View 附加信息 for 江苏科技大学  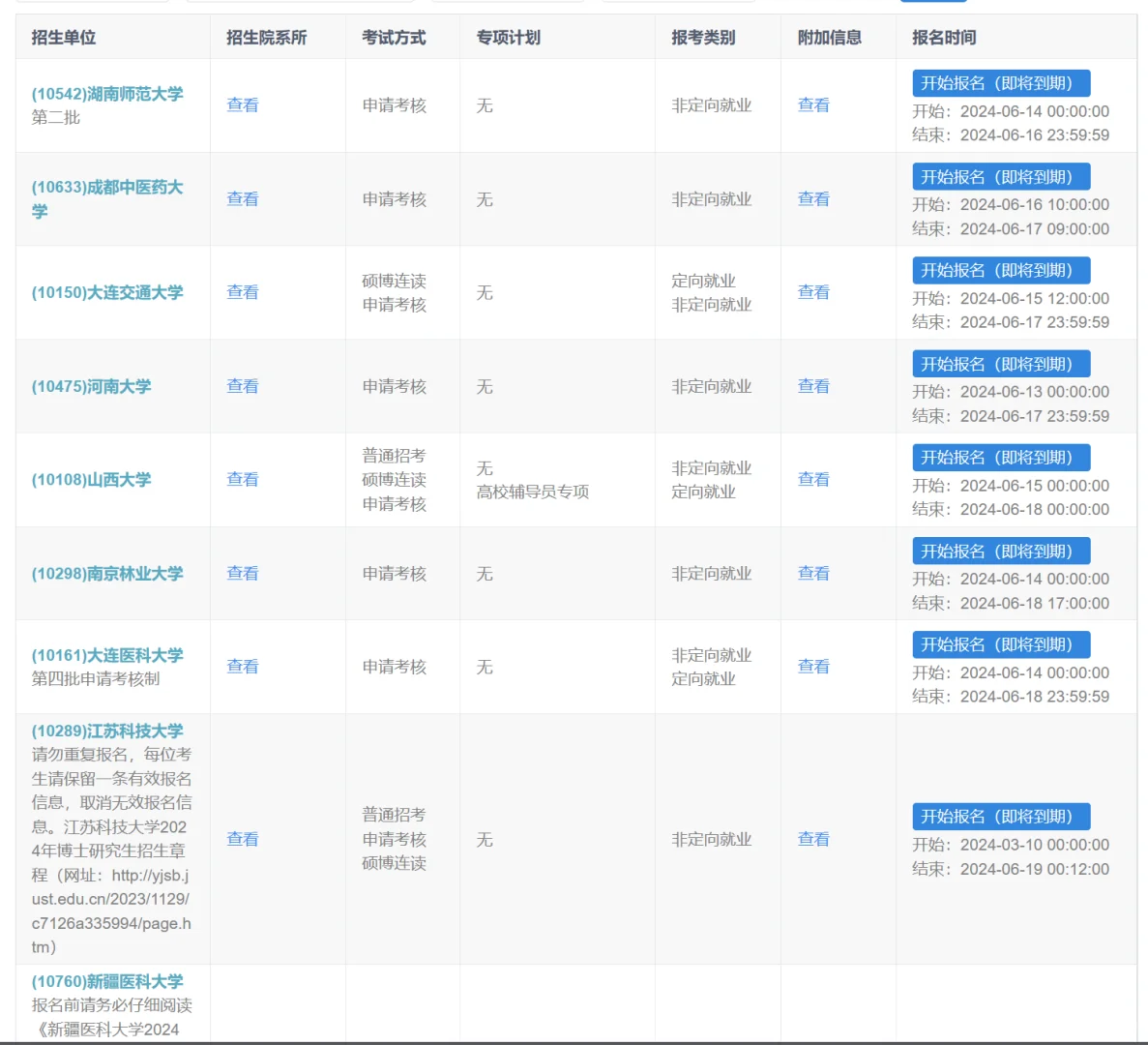click(813, 839)
